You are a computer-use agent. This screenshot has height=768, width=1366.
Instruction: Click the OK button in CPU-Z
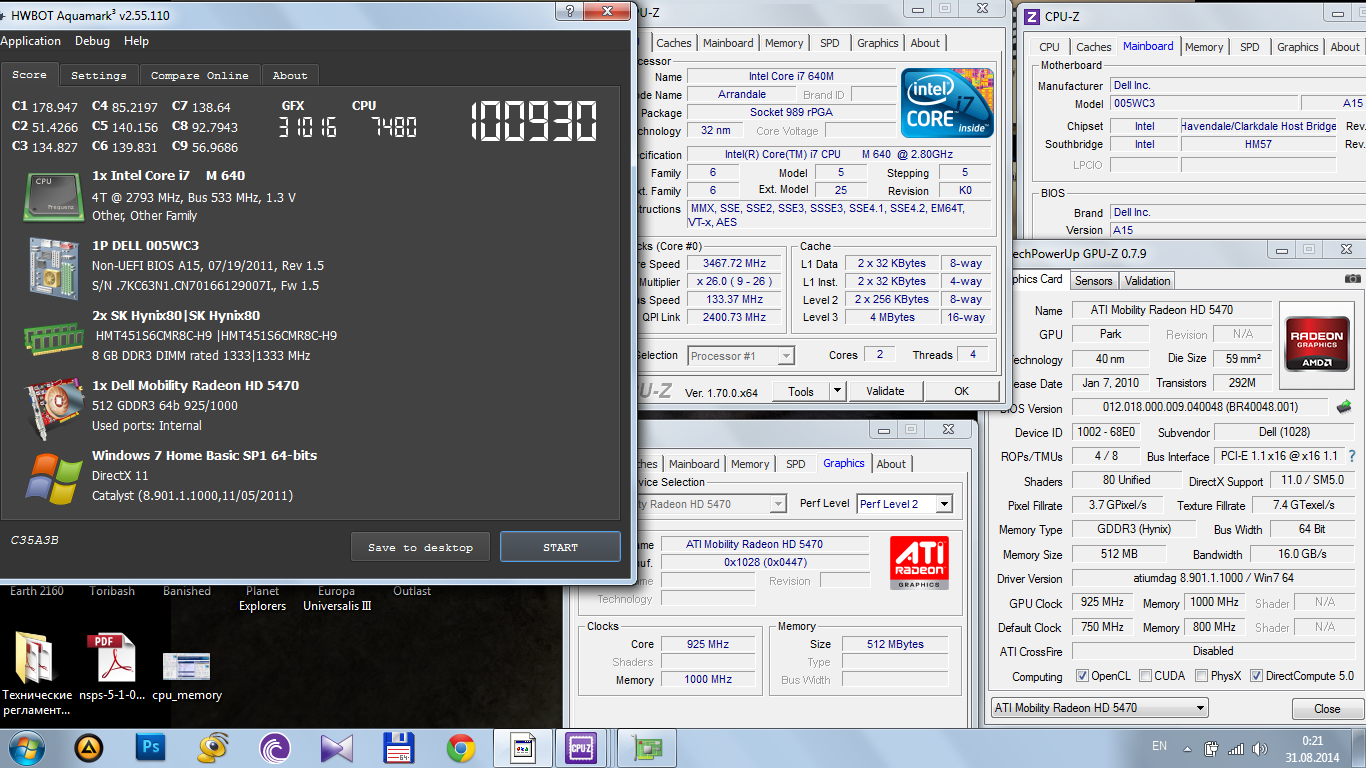point(961,391)
